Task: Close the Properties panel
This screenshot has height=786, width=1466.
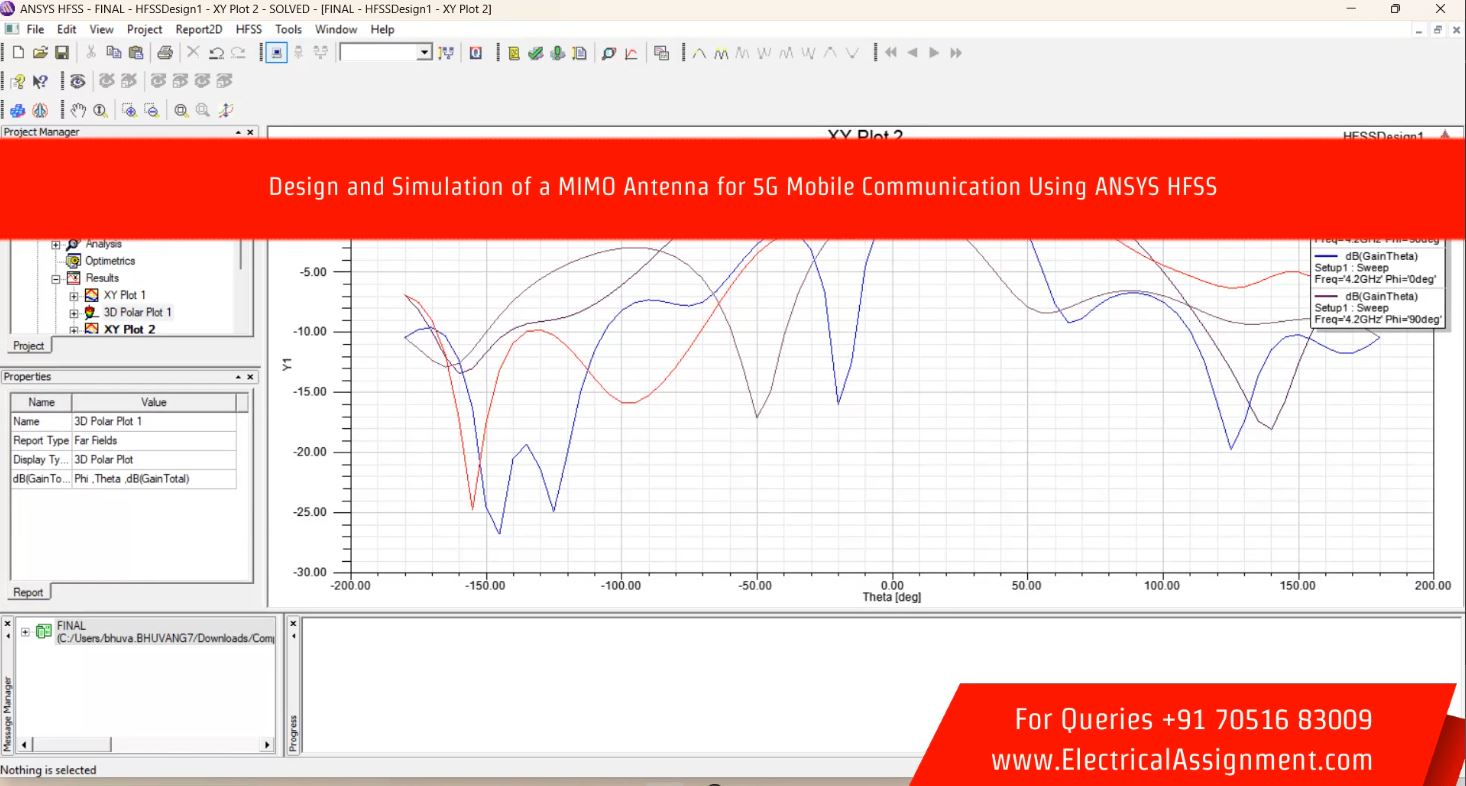Action: coord(250,377)
